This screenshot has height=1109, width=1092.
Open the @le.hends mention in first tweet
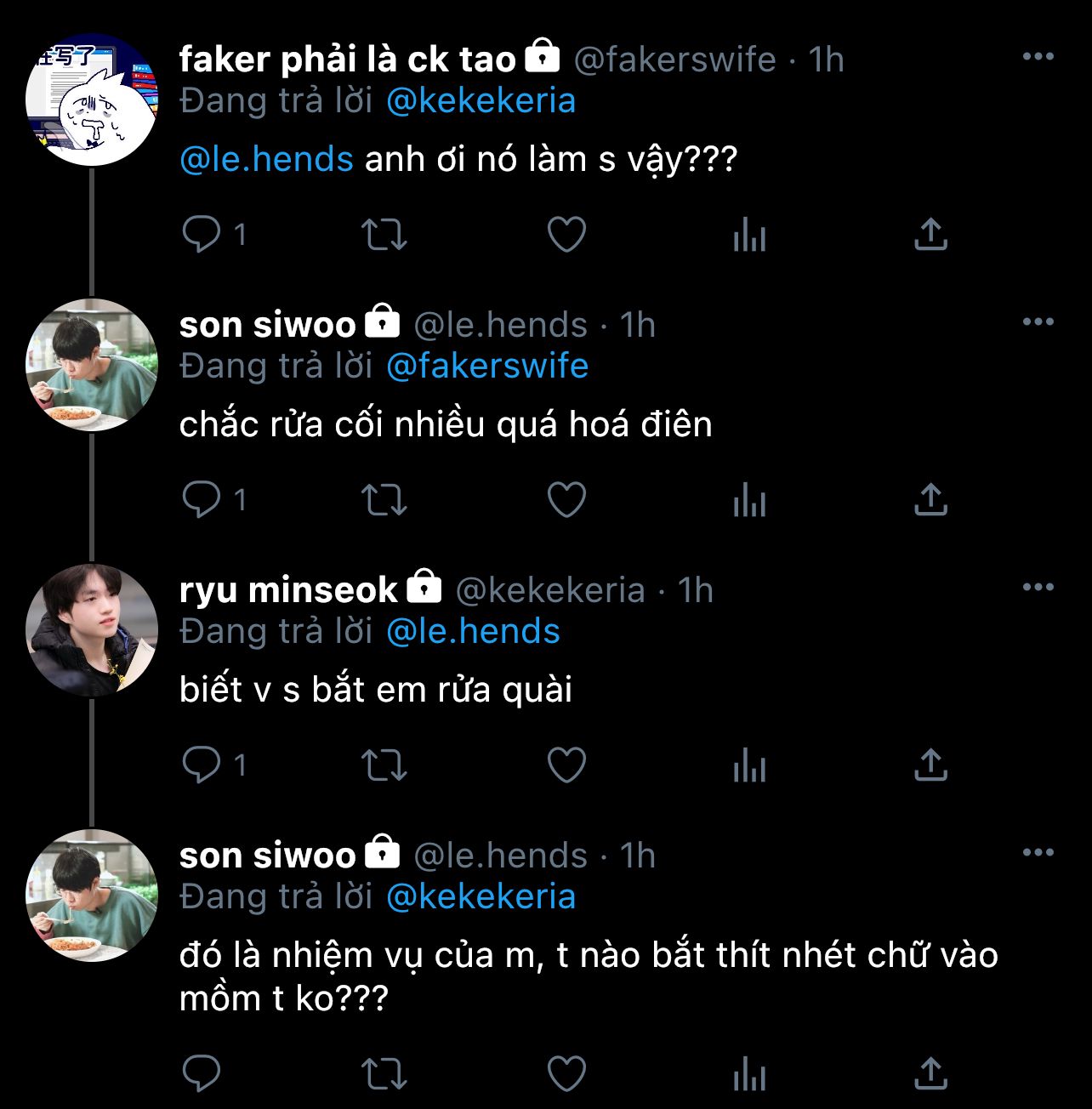coord(267,160)
